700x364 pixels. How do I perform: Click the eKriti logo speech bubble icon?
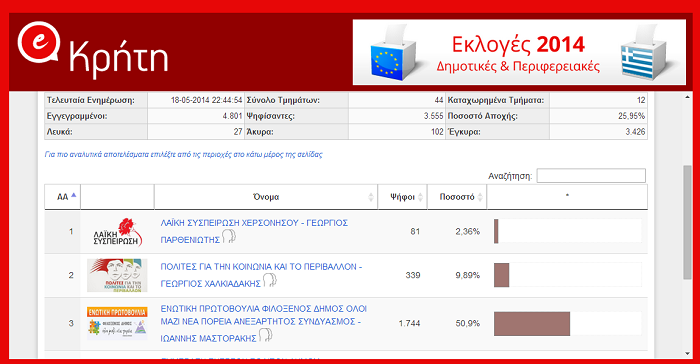click(39, 42)
